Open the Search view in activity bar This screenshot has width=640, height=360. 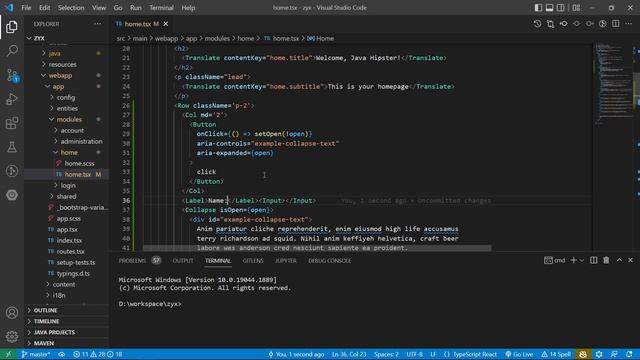tap(12, 51)
